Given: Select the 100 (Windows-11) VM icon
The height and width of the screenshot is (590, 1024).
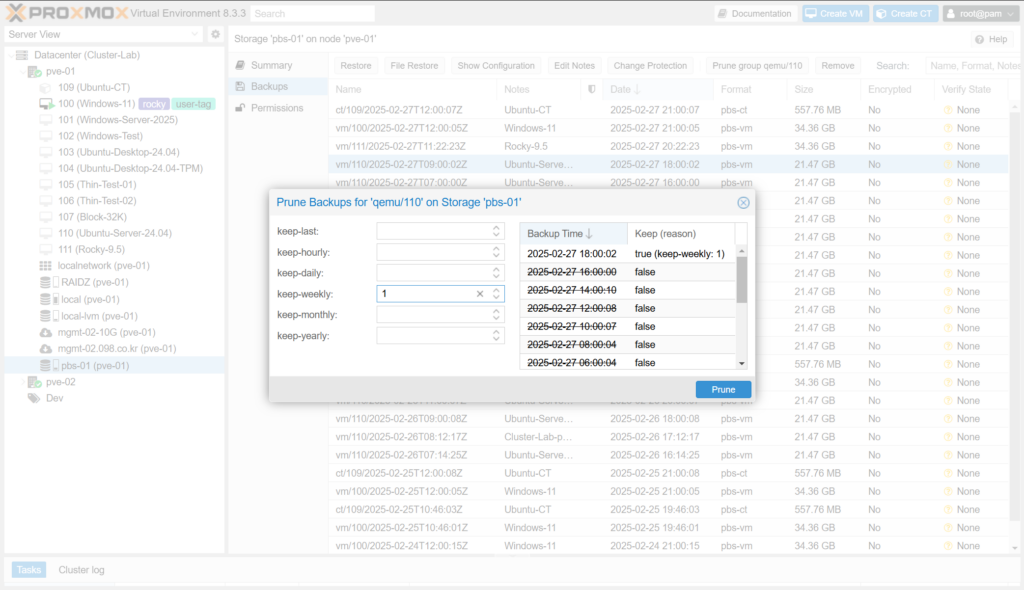Looking at the screenshot, I should coord(46,104).
